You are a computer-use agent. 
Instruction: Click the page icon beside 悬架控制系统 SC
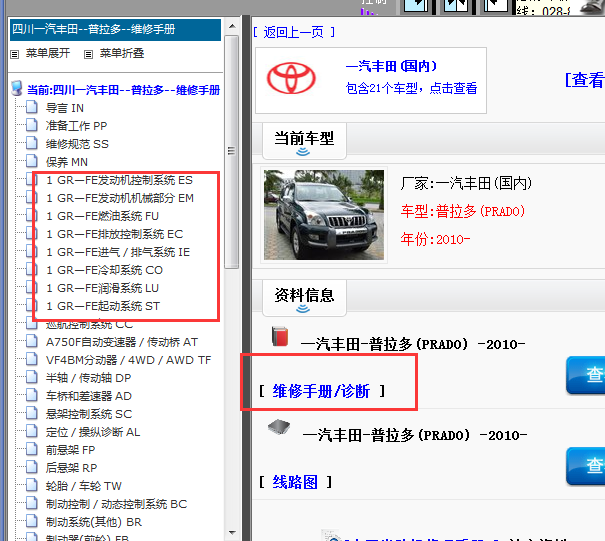pyautogui.click(x=32, y=413)
